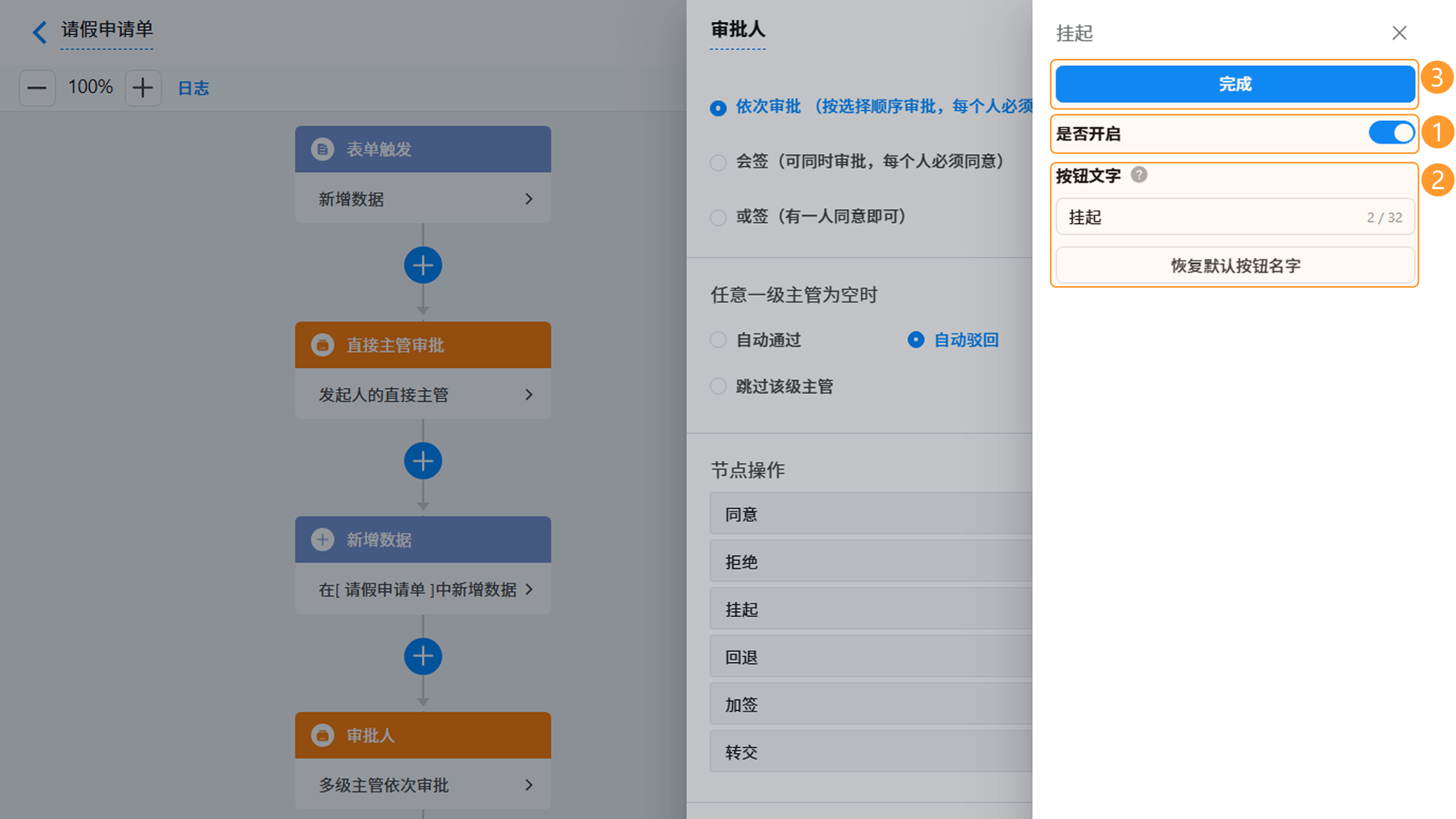Expand the 多级主管依次审批 row
The width and height of the screenshot is (1456, 819).
423,784
